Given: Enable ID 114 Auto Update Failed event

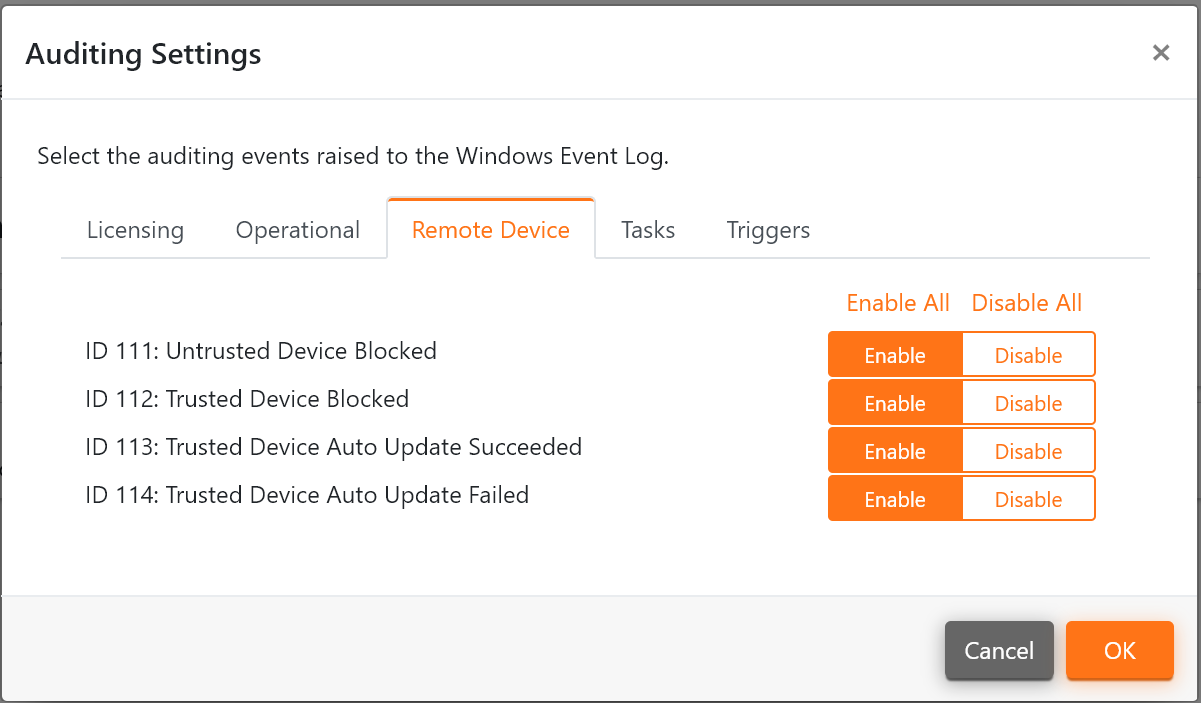Looking at the screenshot, I should click(895, 499).
